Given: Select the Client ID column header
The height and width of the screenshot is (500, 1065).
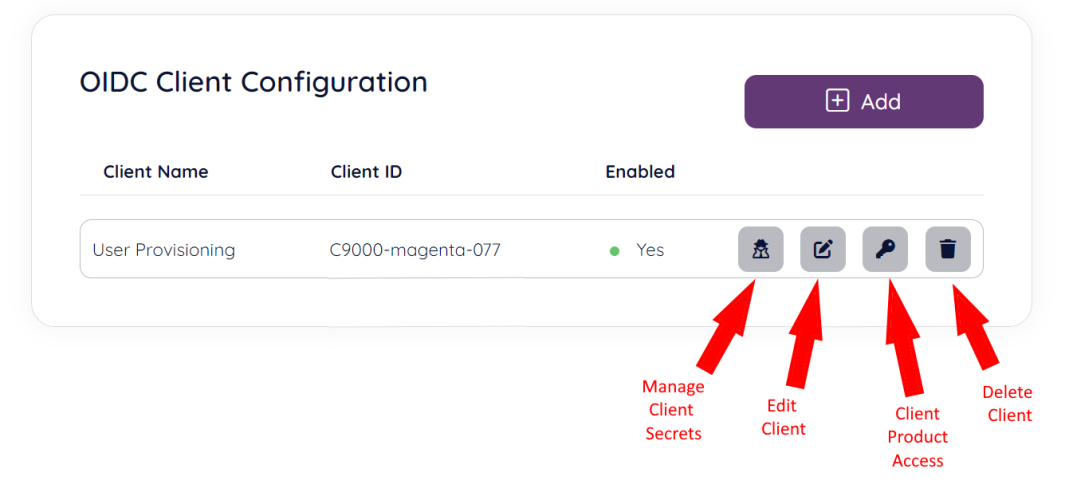Looking at the screenshot, I should [366, 172].
